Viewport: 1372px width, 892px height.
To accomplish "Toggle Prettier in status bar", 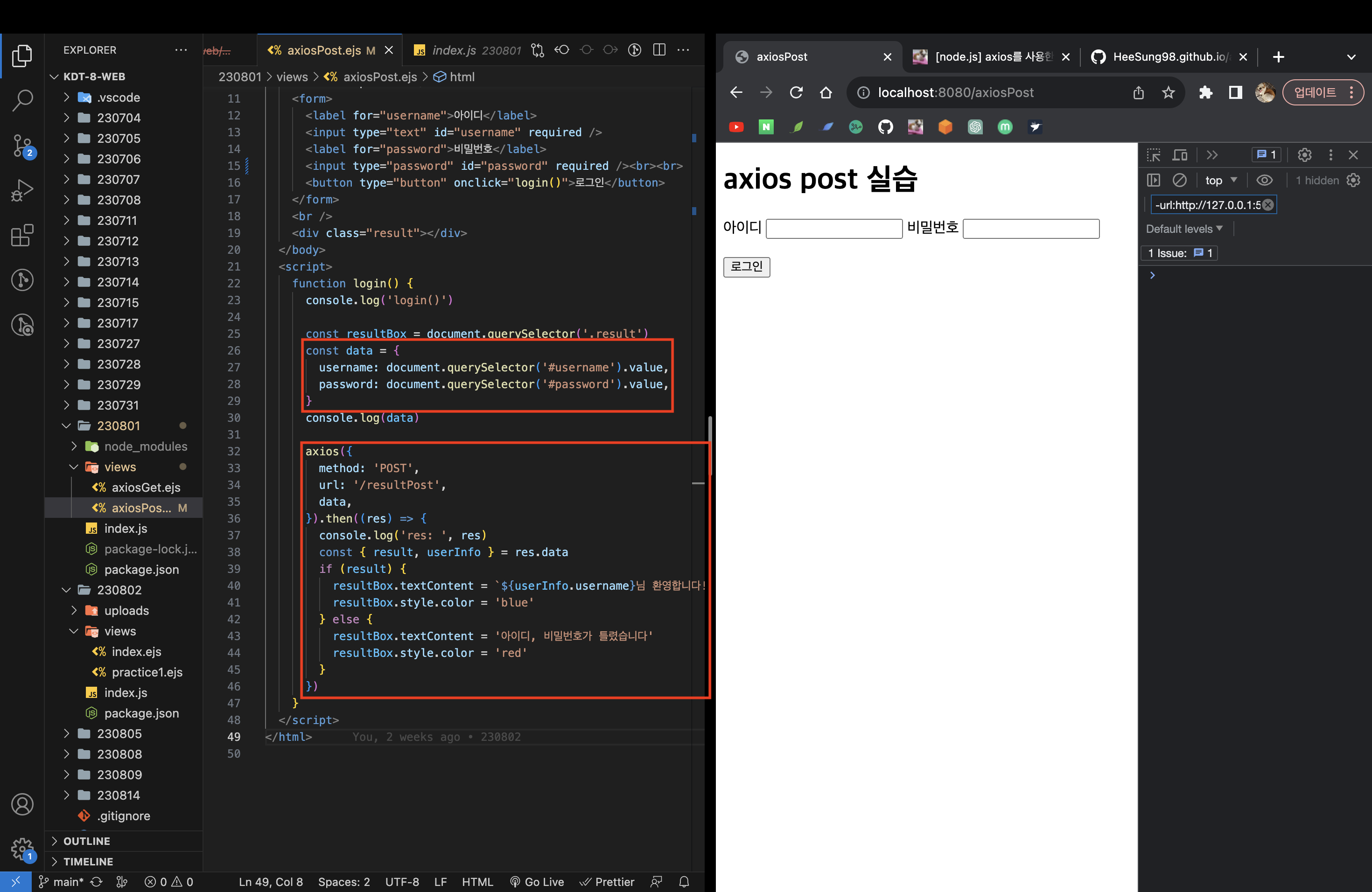I will pyautogui.click(x=607, y=882).
